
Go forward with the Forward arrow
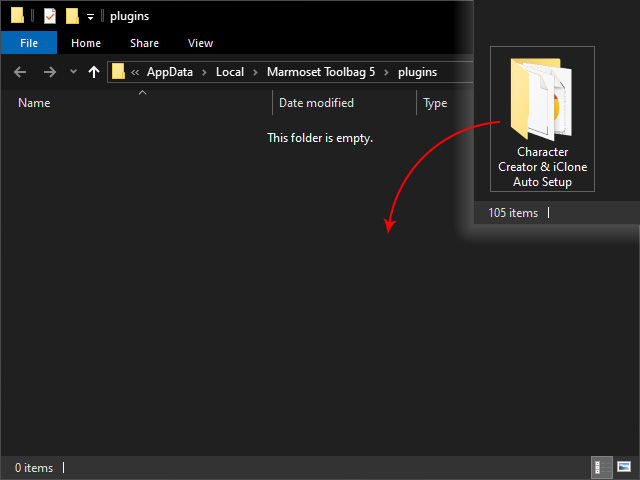50,72
